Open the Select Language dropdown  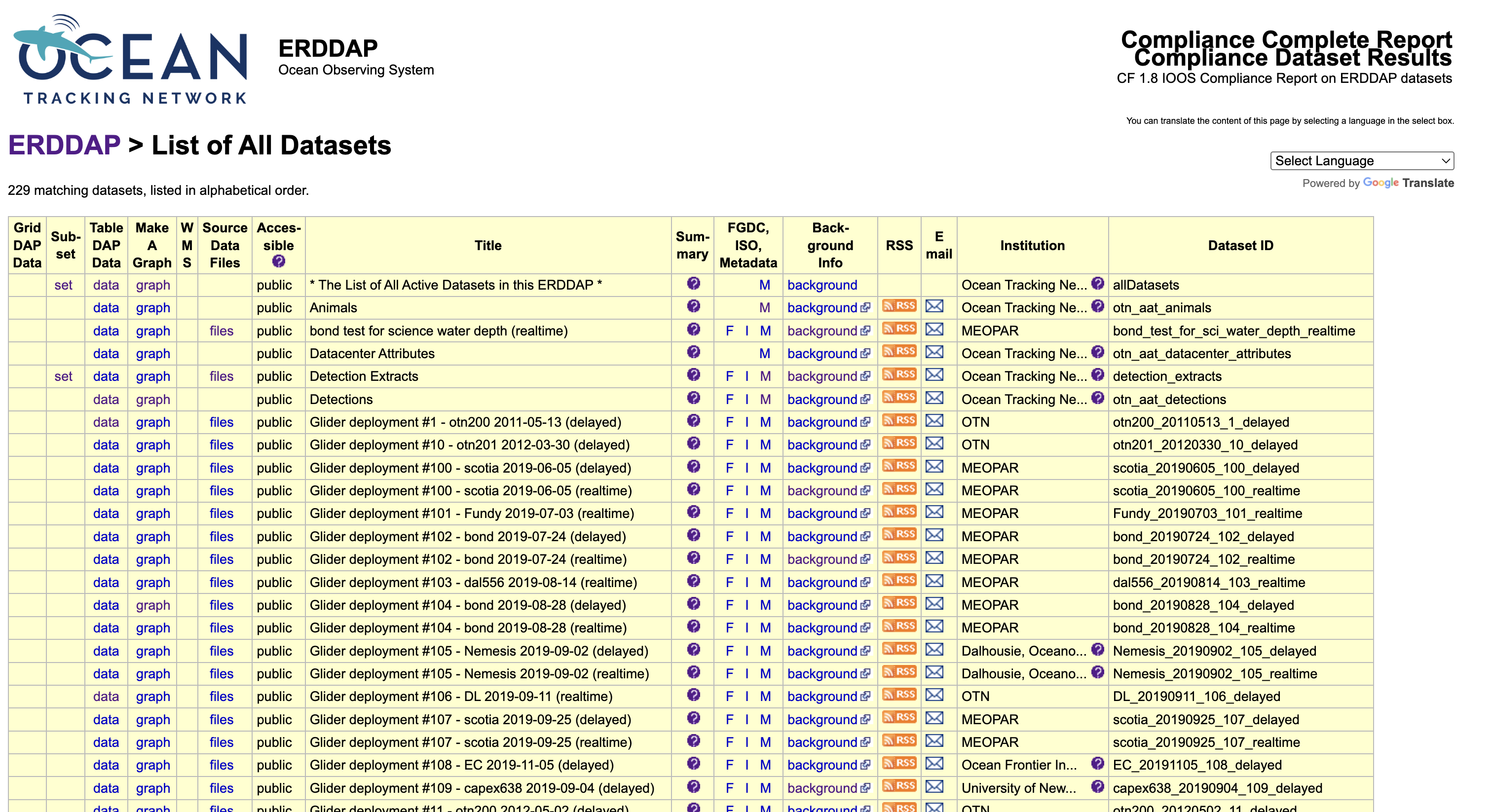[1362, 160]
